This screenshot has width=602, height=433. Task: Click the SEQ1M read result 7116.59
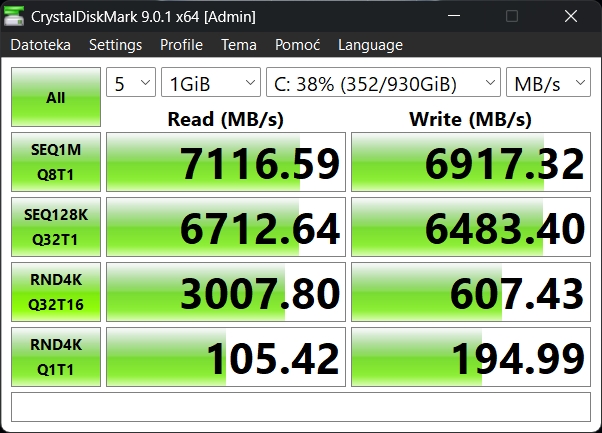tap(226, 162)
